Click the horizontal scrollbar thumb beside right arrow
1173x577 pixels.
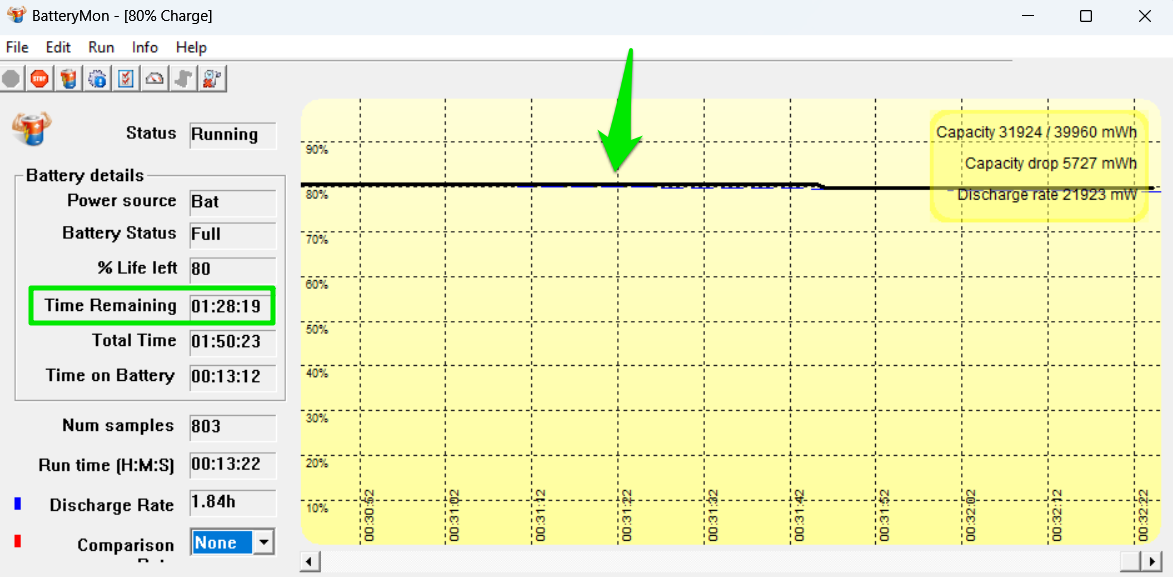coord(1130,561)
